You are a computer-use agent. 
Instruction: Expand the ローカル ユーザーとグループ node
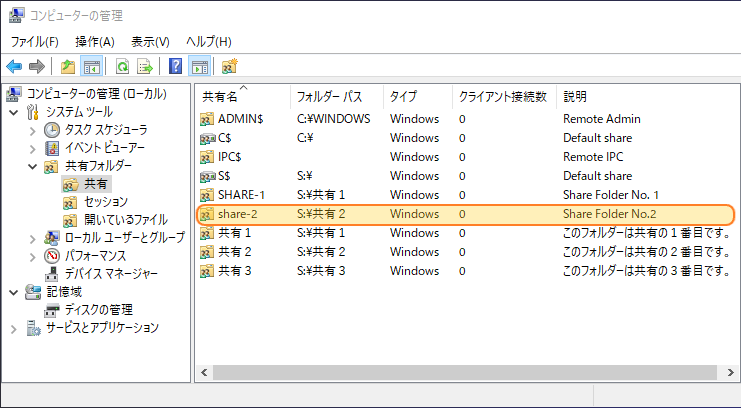click(x=33, y=239)
